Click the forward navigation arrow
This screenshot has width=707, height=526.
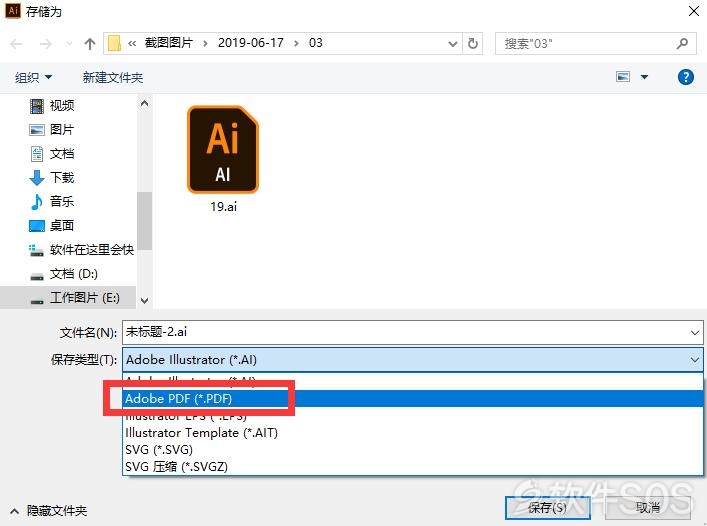coord(46,44)
